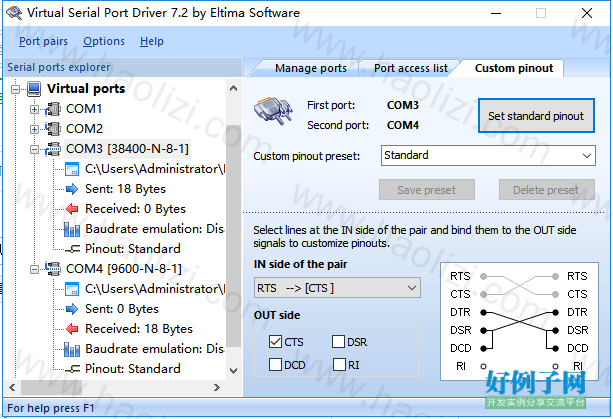Click the Set standard pinout button

coord(536,116)
